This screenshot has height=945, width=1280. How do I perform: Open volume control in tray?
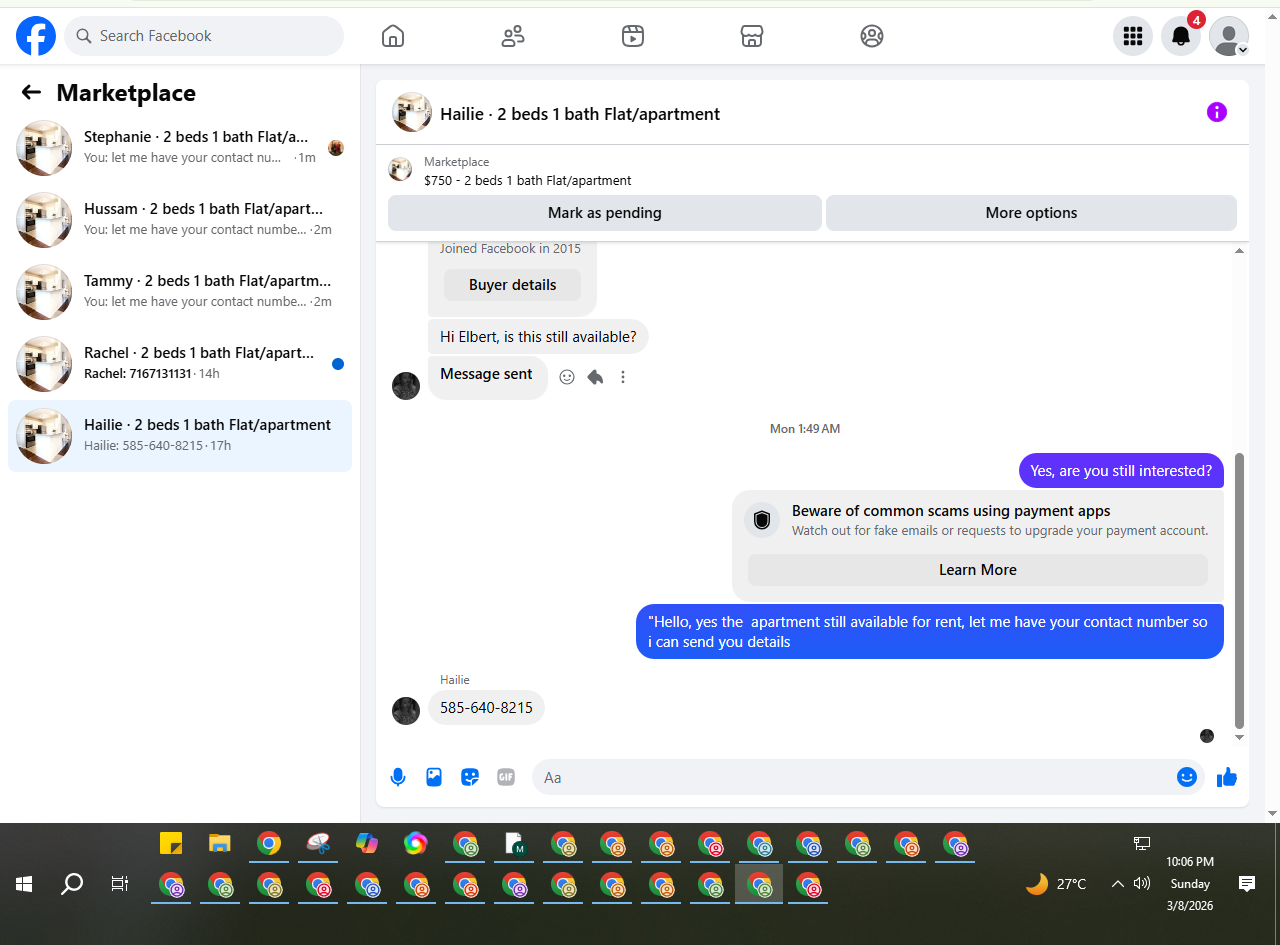[1142, 884]
